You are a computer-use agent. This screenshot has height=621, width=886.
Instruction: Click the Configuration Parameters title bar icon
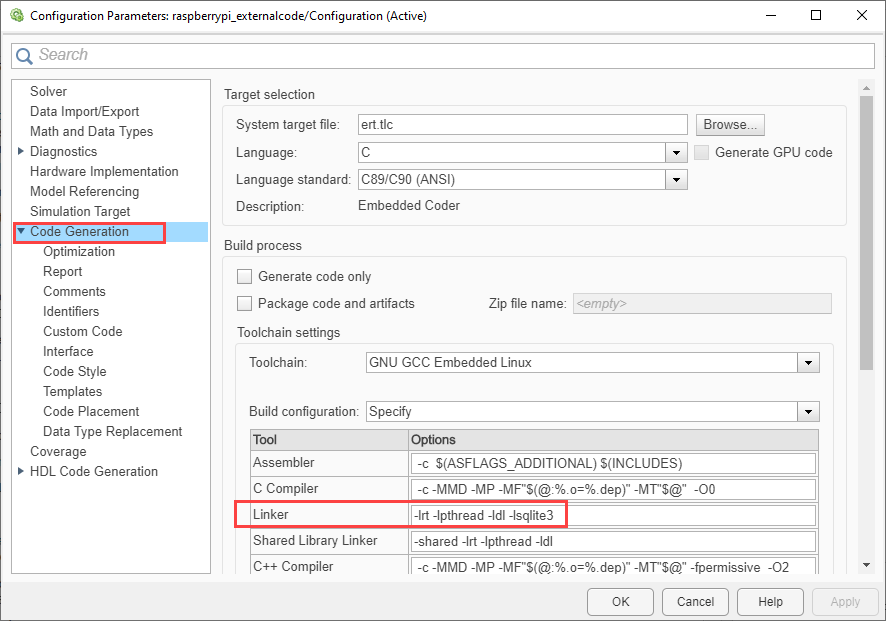point(15,16)
